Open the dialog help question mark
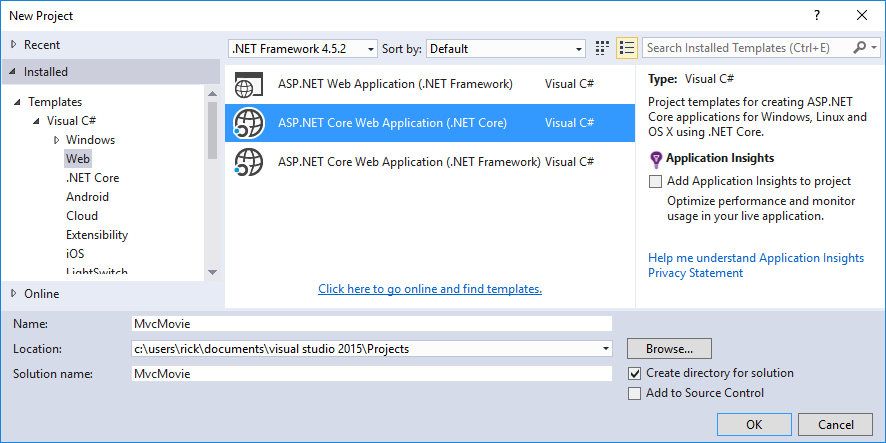886x443 pixels. click(x=817, y=15)
